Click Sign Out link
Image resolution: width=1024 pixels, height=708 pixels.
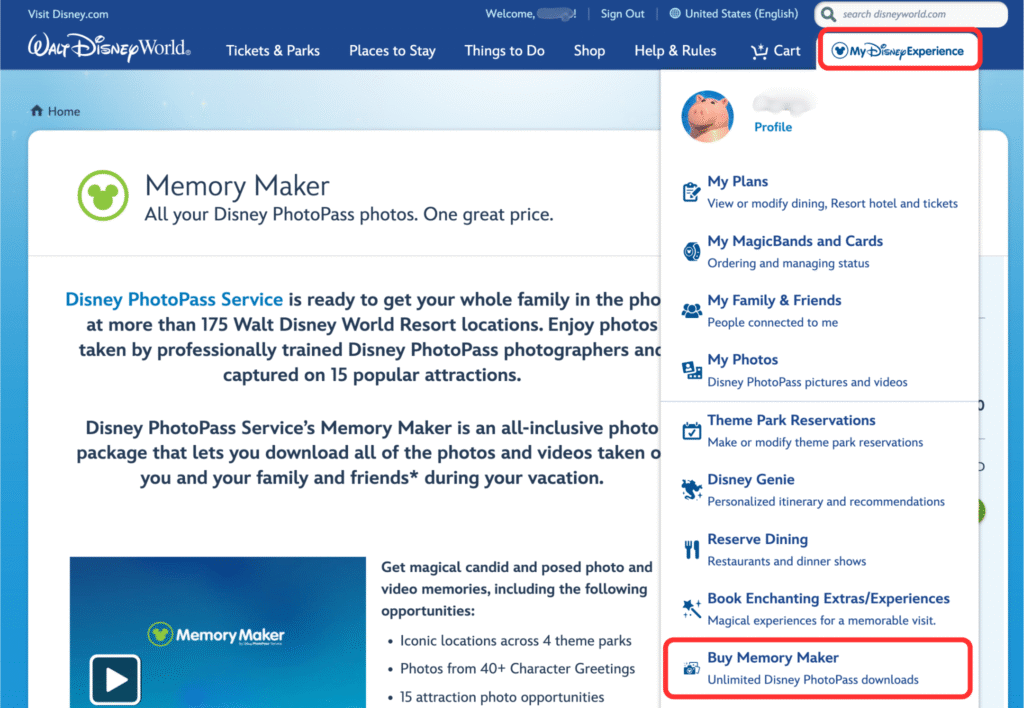click(x=622, y=14)
